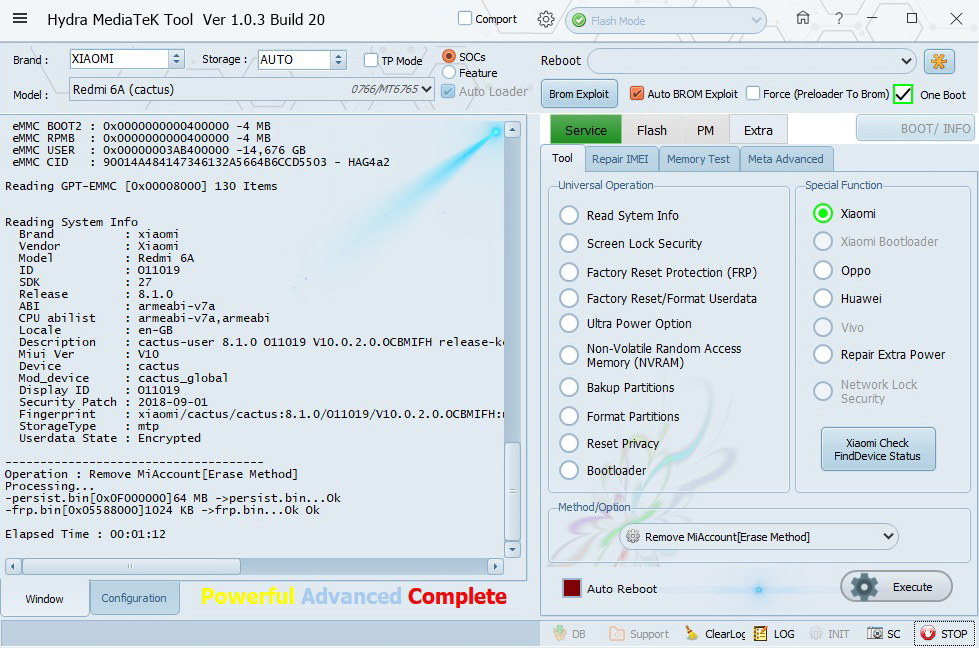979x648 pixels.
Task: Open the help question mark icon
Action: pos(839,19)
